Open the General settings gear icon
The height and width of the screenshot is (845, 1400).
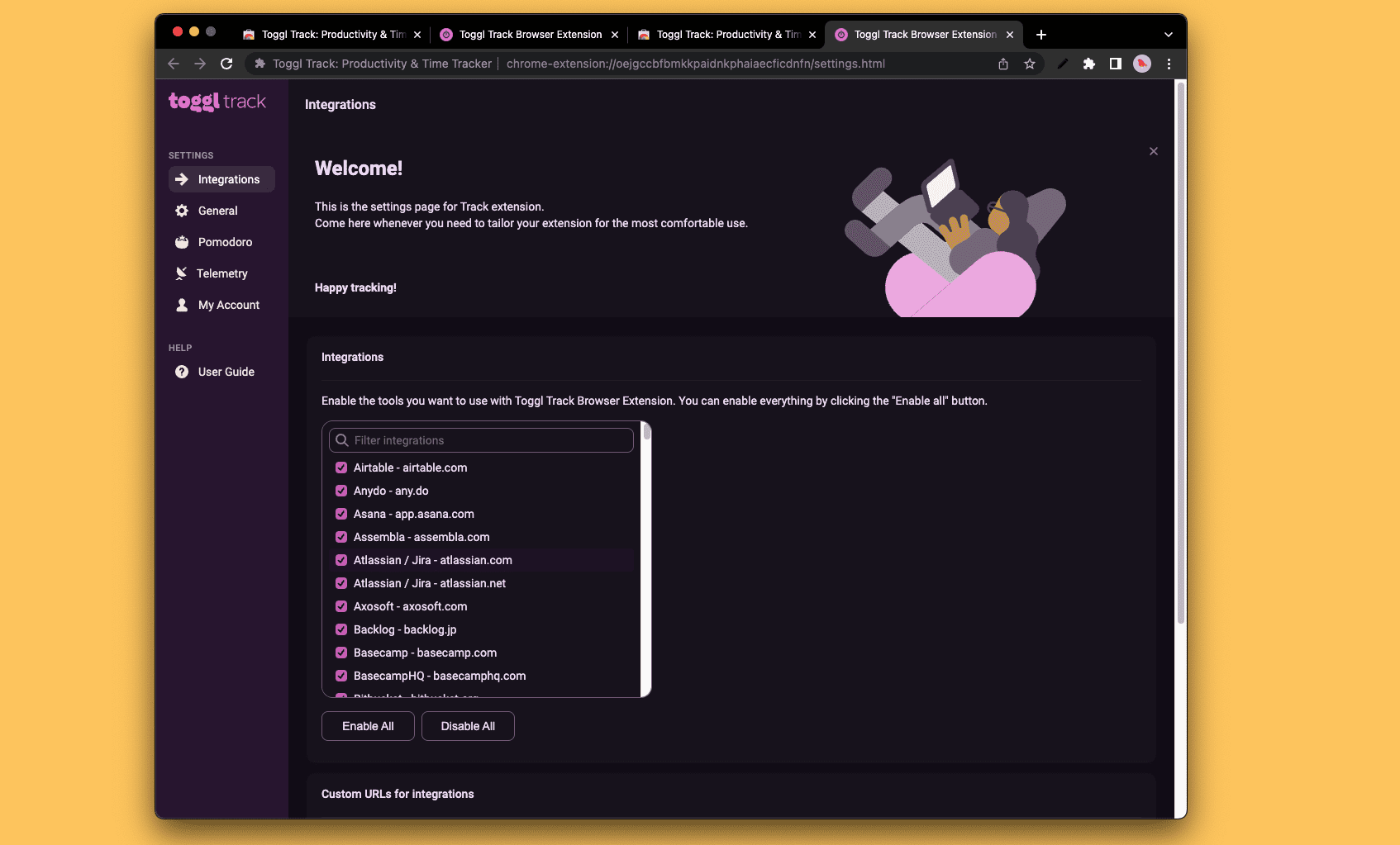pos(182,211)
